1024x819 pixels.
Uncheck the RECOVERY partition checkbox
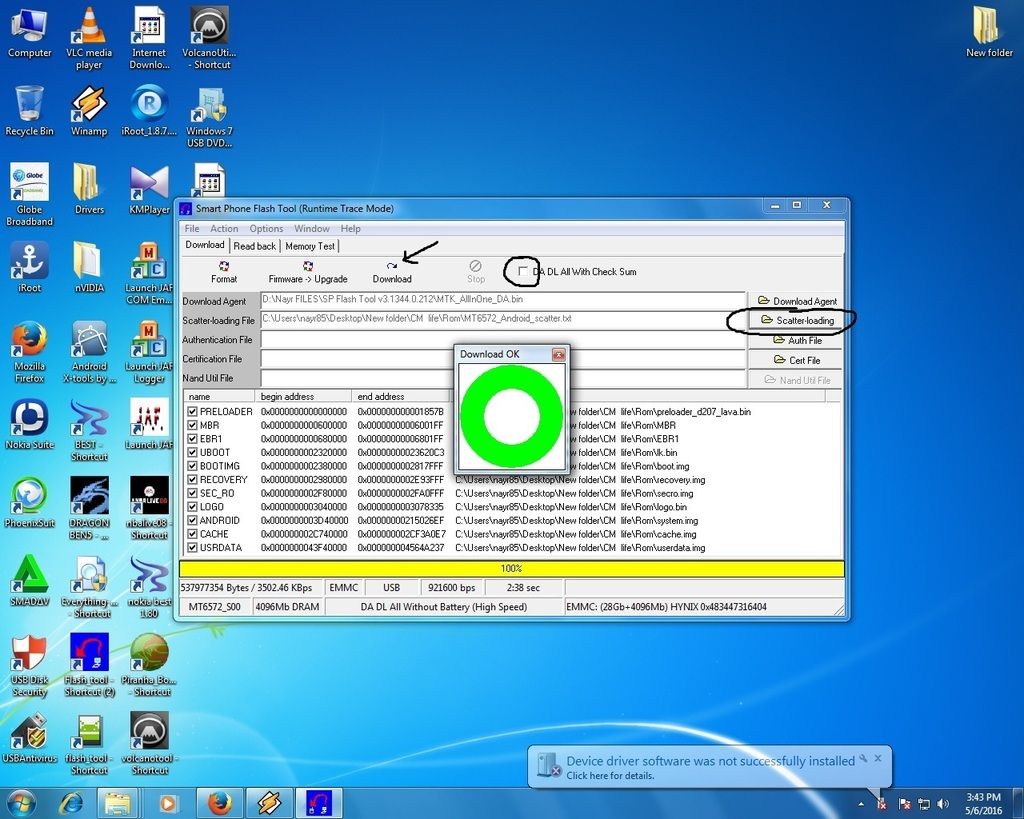(192, 480)
